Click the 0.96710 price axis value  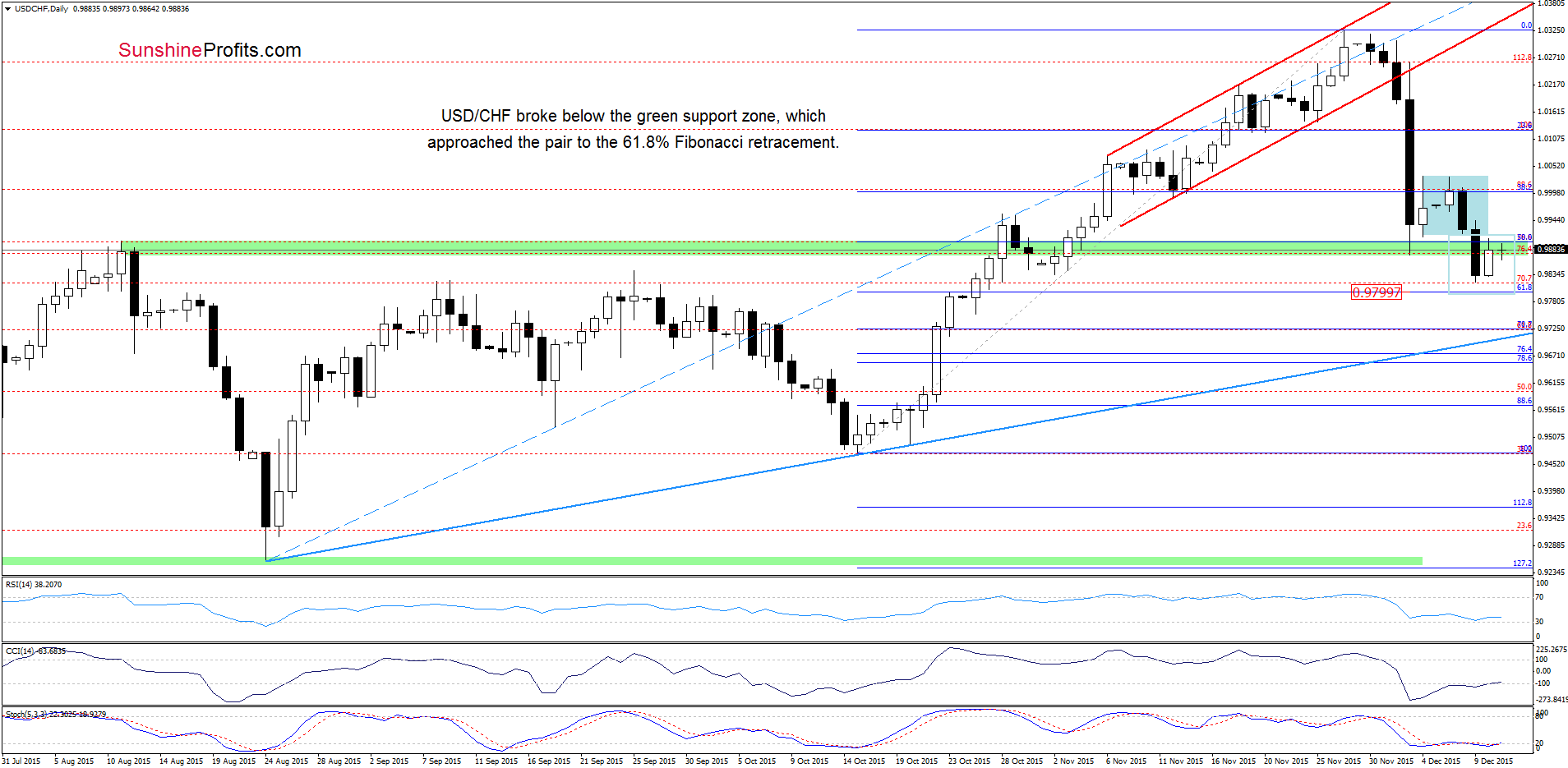click(1551, 356)
